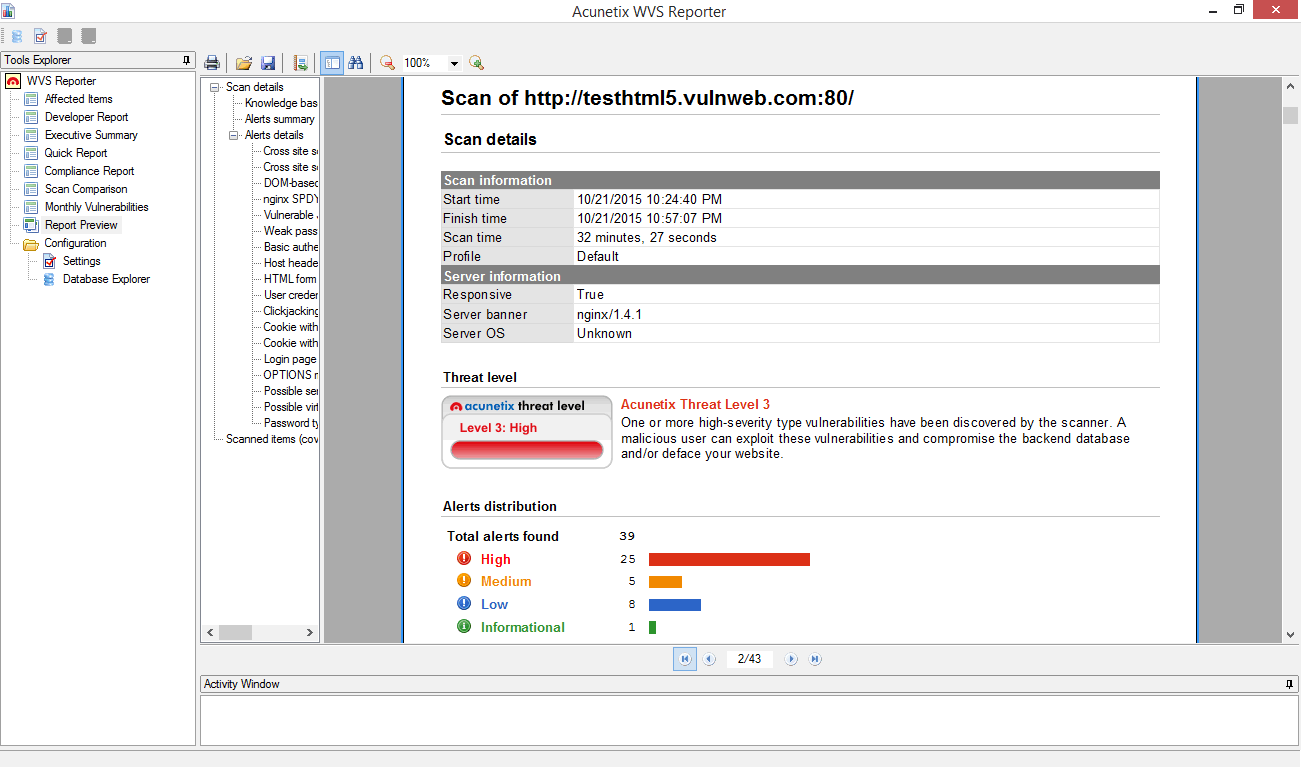1301x768 pixels.
Task: Collapse the Scan details tree node
Action: (214, 87)
